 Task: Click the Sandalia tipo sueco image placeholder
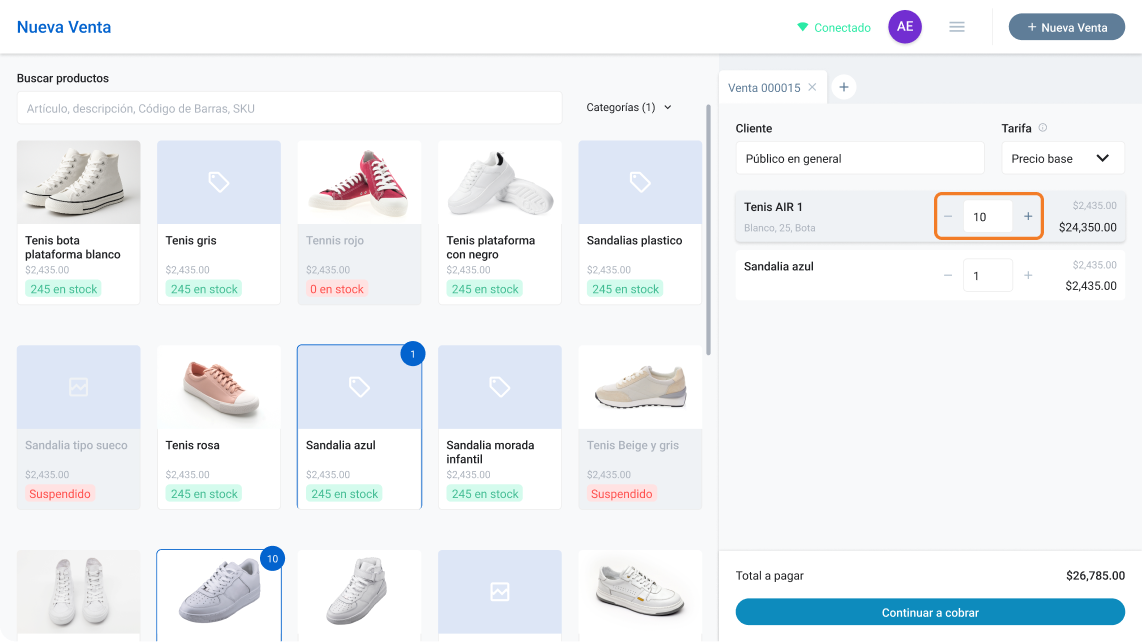(x=79, y=387)
